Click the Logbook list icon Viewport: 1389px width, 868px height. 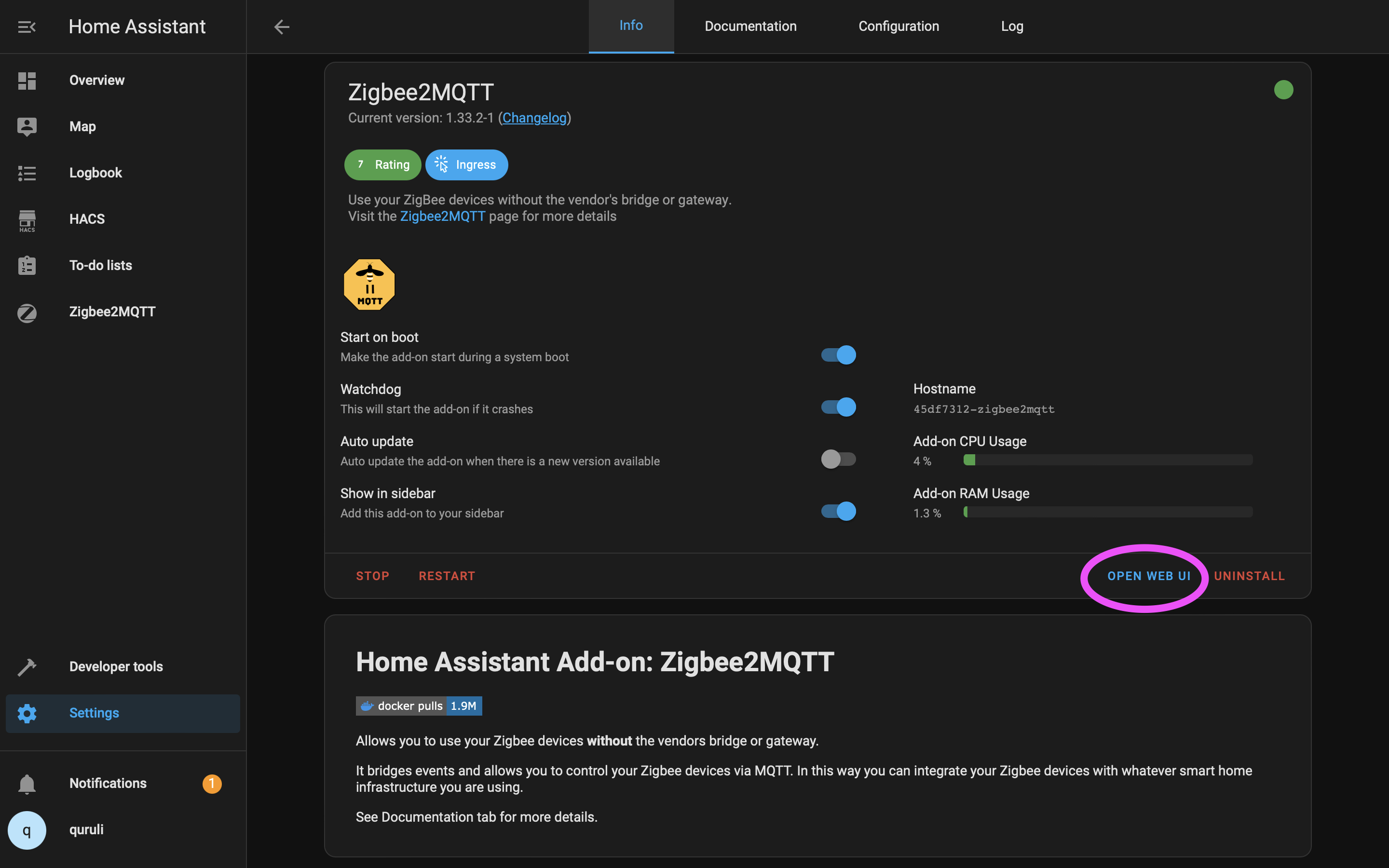point(27,173)
